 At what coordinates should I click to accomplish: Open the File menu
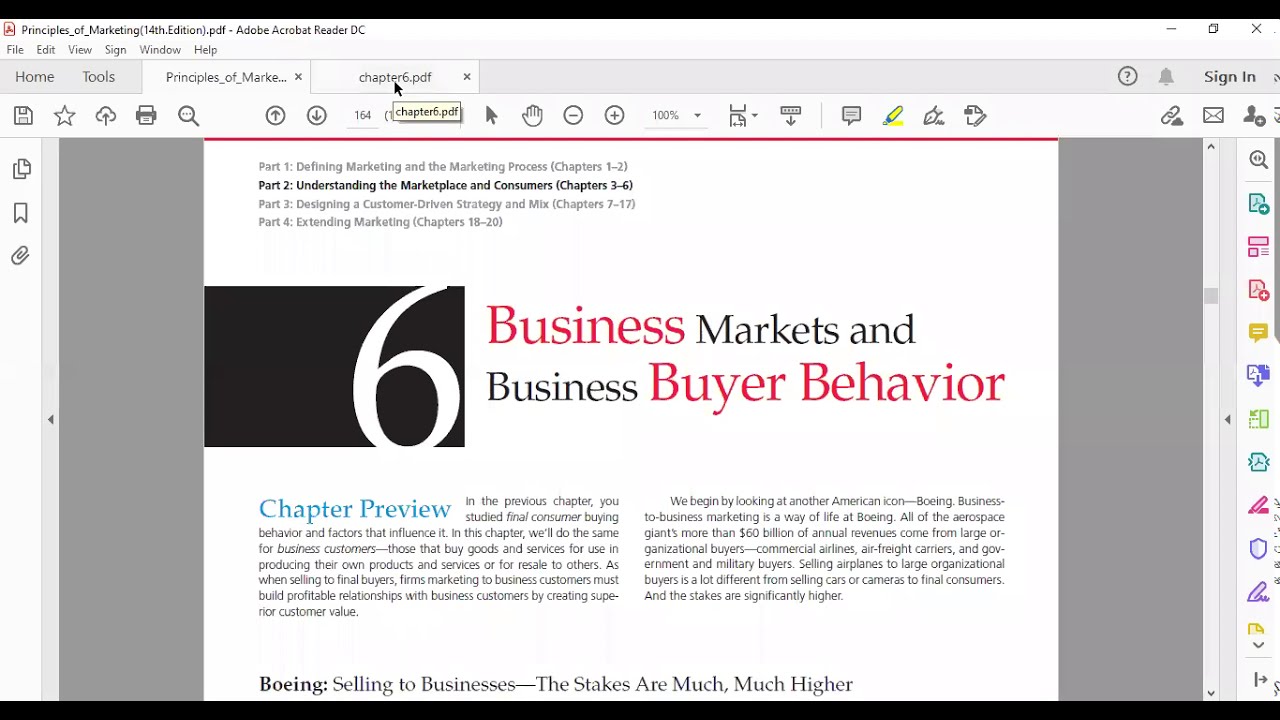coord(15,50)
